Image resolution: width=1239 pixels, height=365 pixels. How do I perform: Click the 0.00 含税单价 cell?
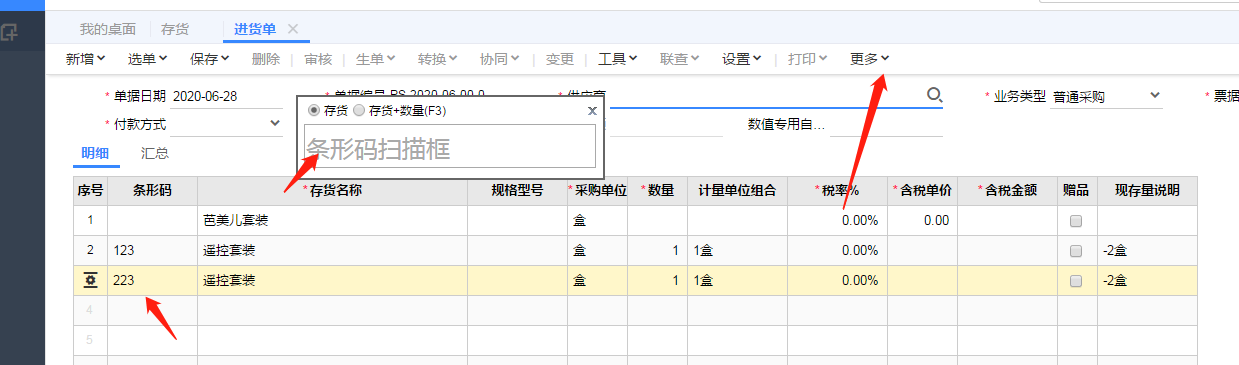[x=922, y=220]
